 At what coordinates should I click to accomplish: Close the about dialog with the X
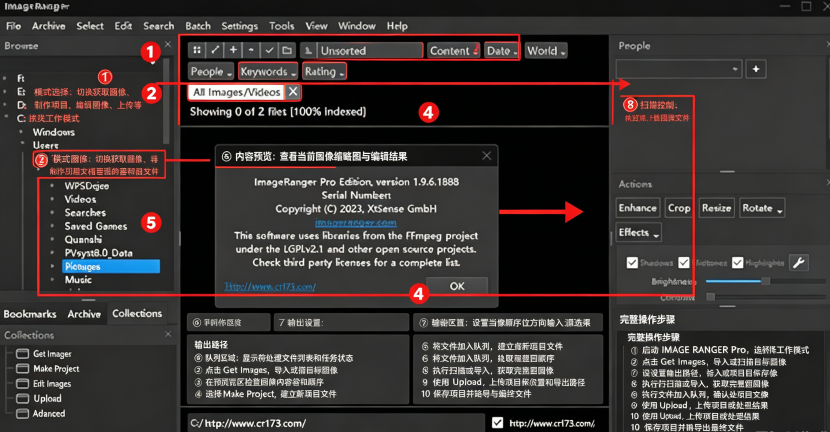pos(486,156)
